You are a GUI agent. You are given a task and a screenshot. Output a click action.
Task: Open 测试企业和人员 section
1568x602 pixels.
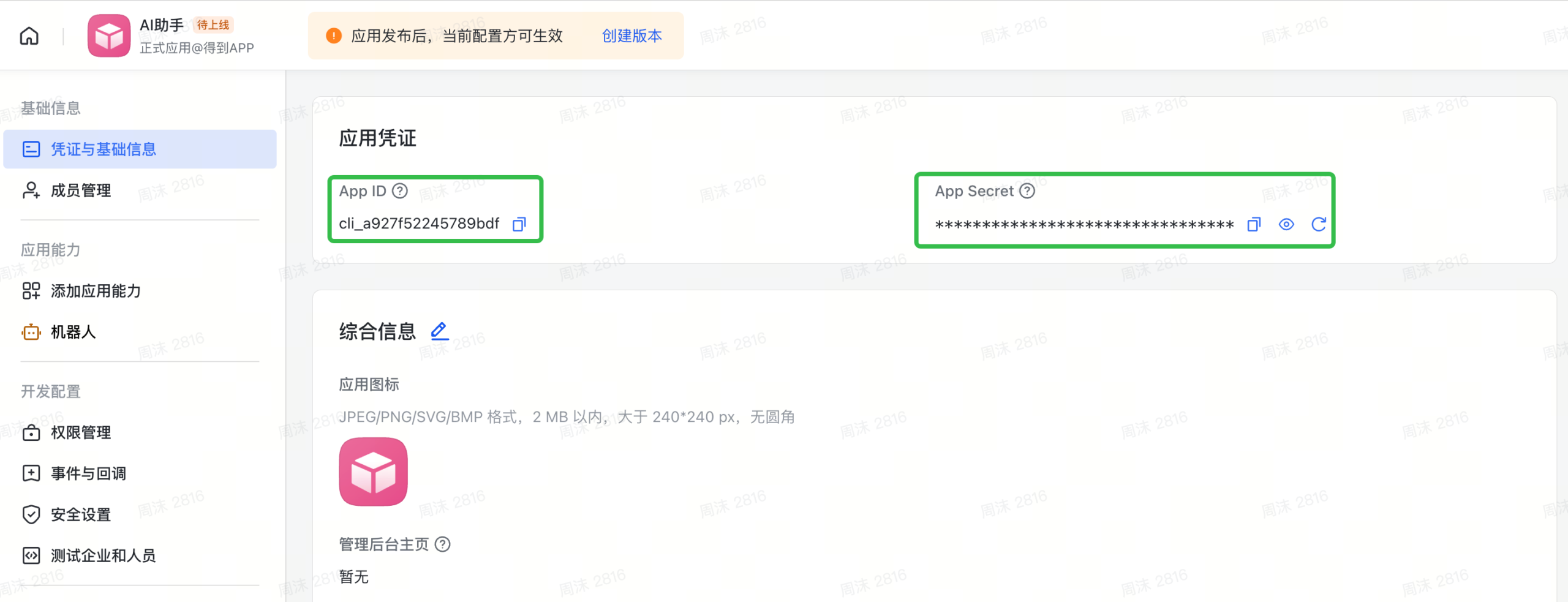coord(102,555)
